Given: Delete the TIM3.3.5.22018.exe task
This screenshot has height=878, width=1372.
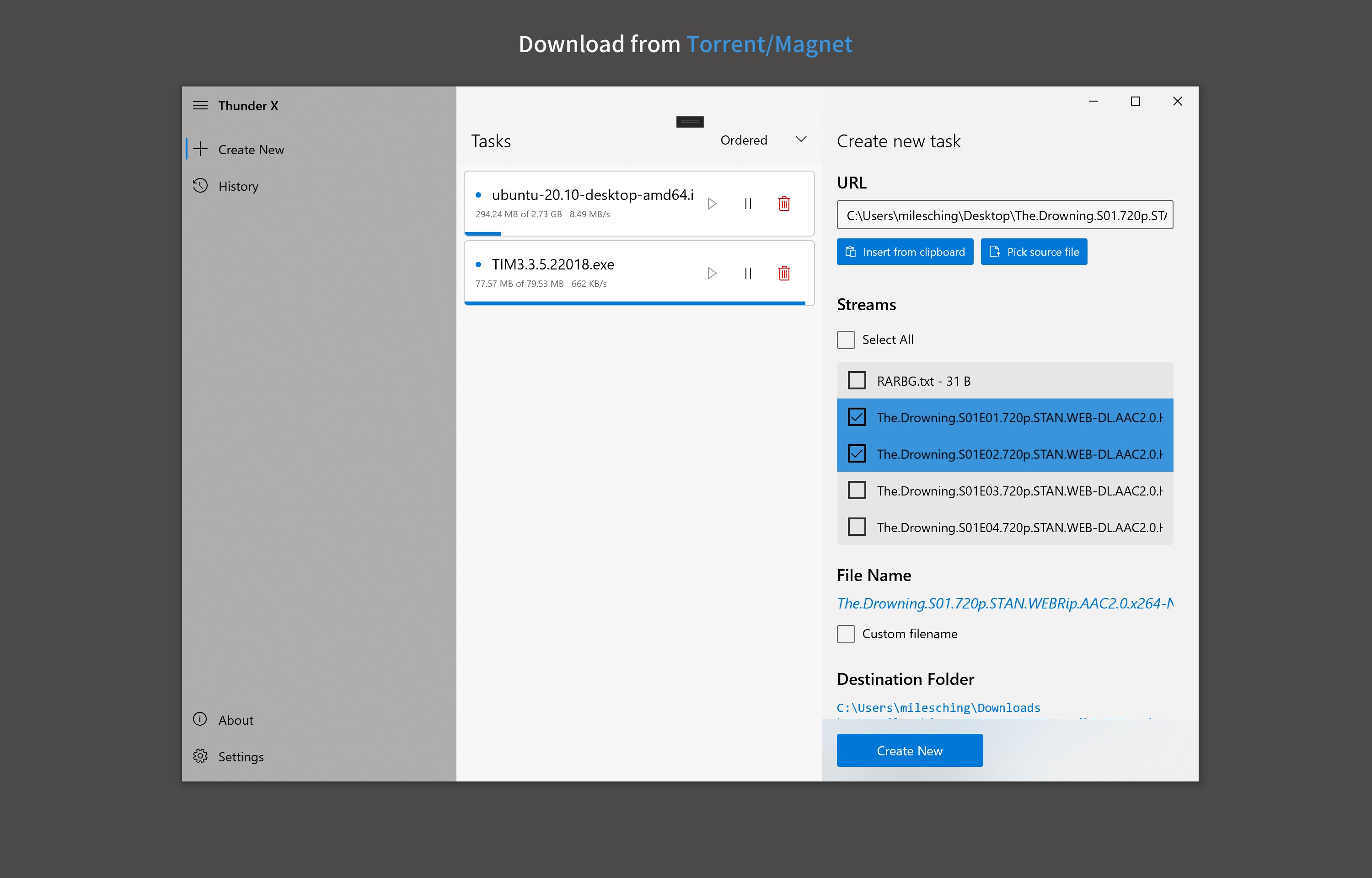Looking at the screenshot, I should [x=784, y=273].
